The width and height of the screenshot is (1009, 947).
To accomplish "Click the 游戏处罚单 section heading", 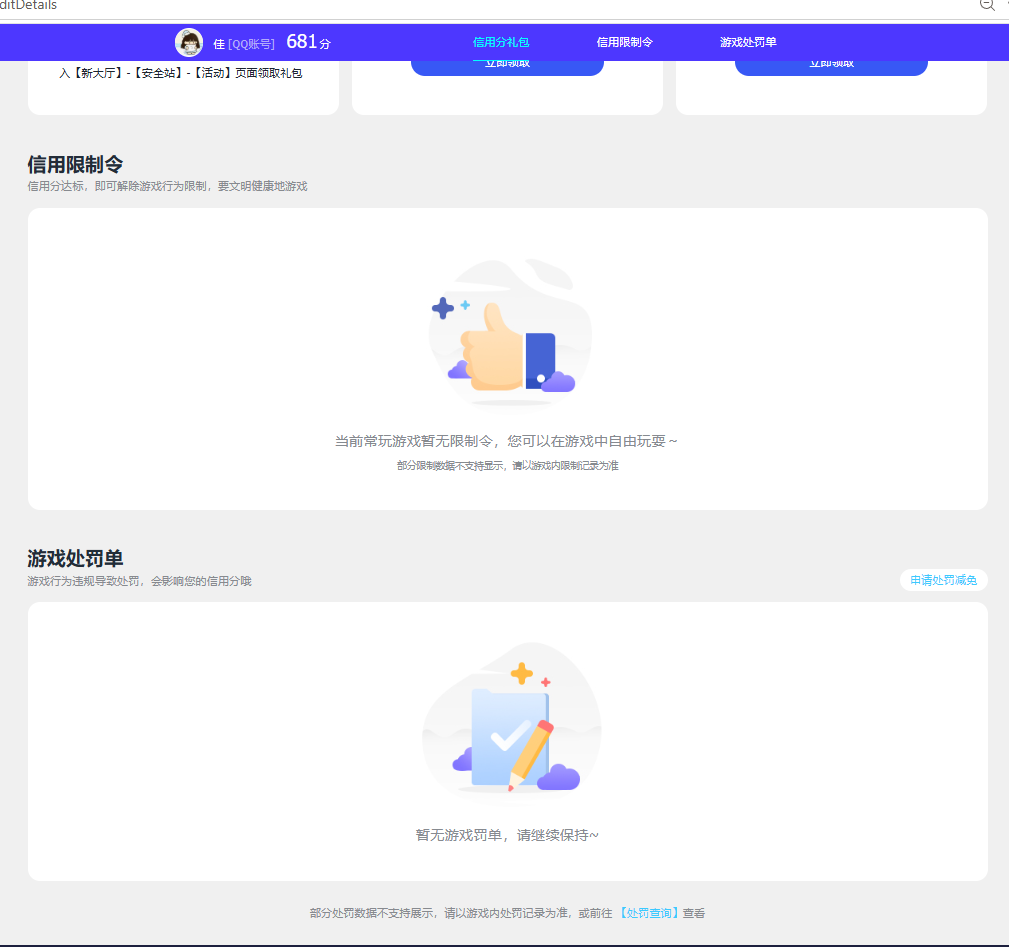I will (75, 558).
